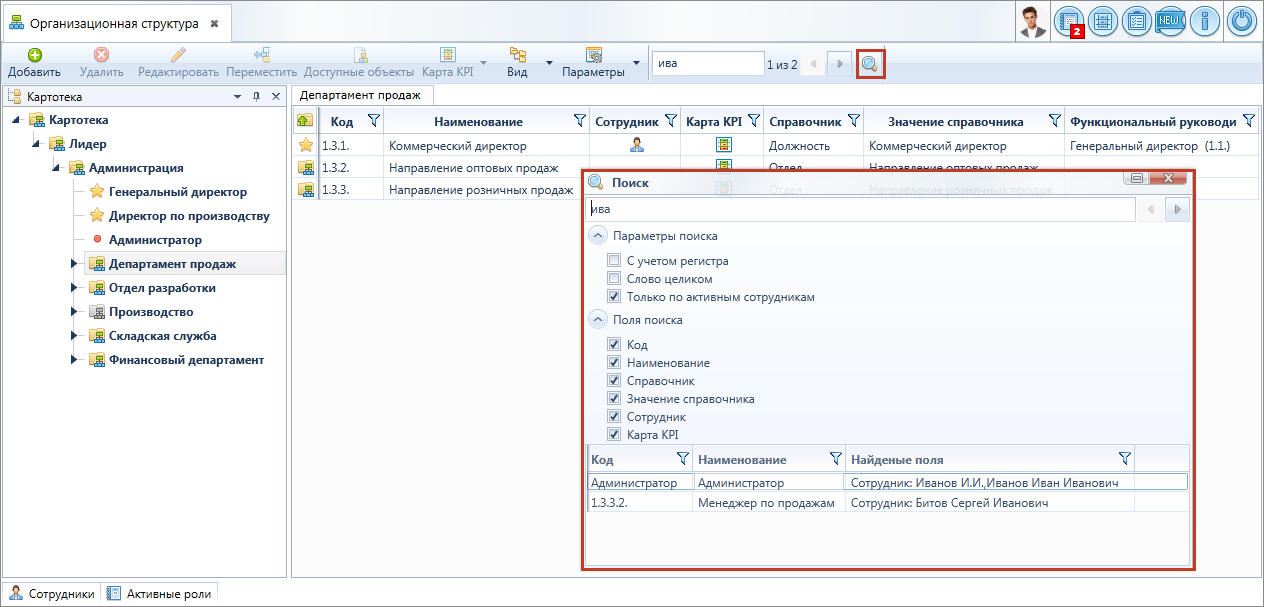Screen dimensions: 1264x607
Task: Open the Сотрудники bottom tab
Action: point(53,593)
